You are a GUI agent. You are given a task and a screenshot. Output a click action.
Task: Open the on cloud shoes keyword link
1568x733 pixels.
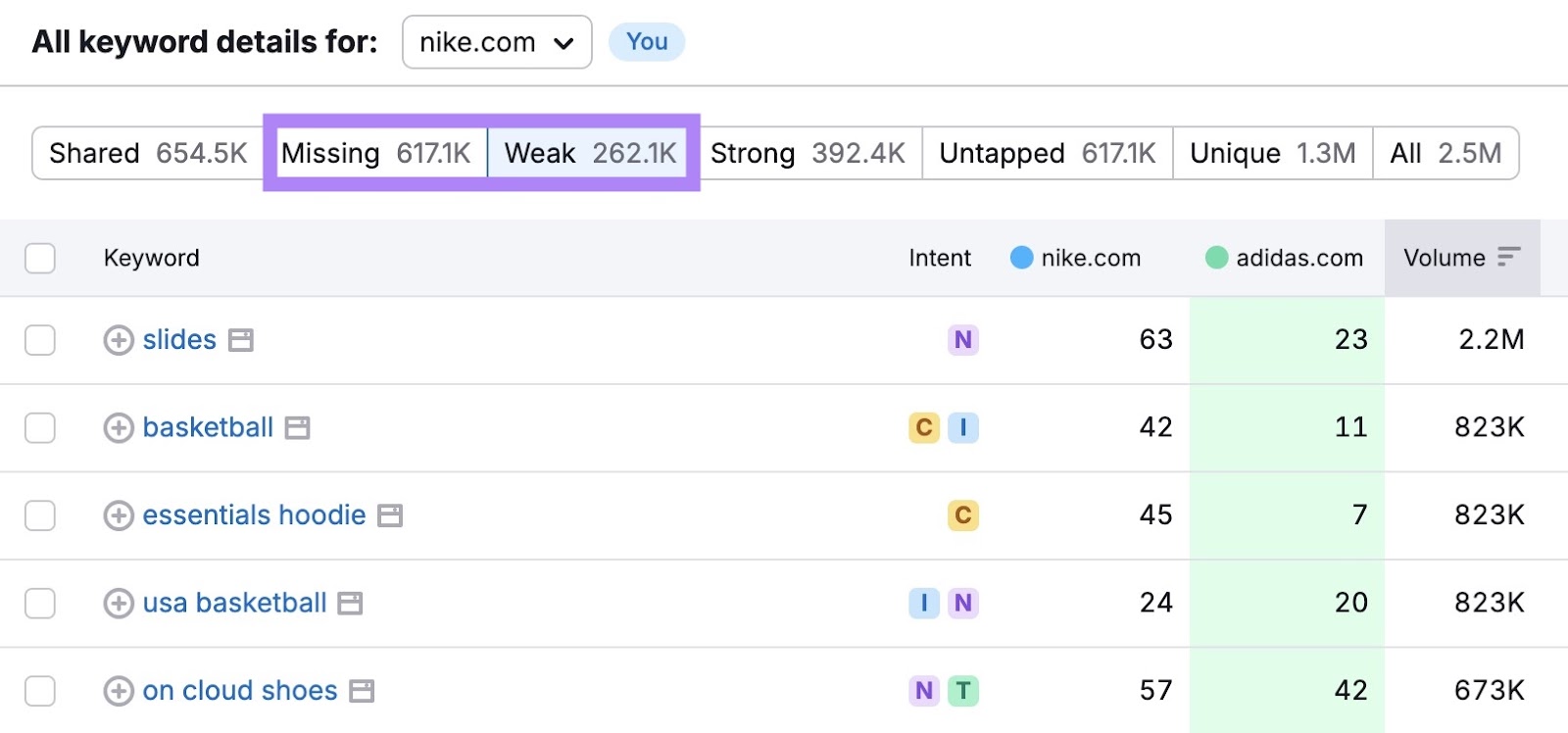240,691
